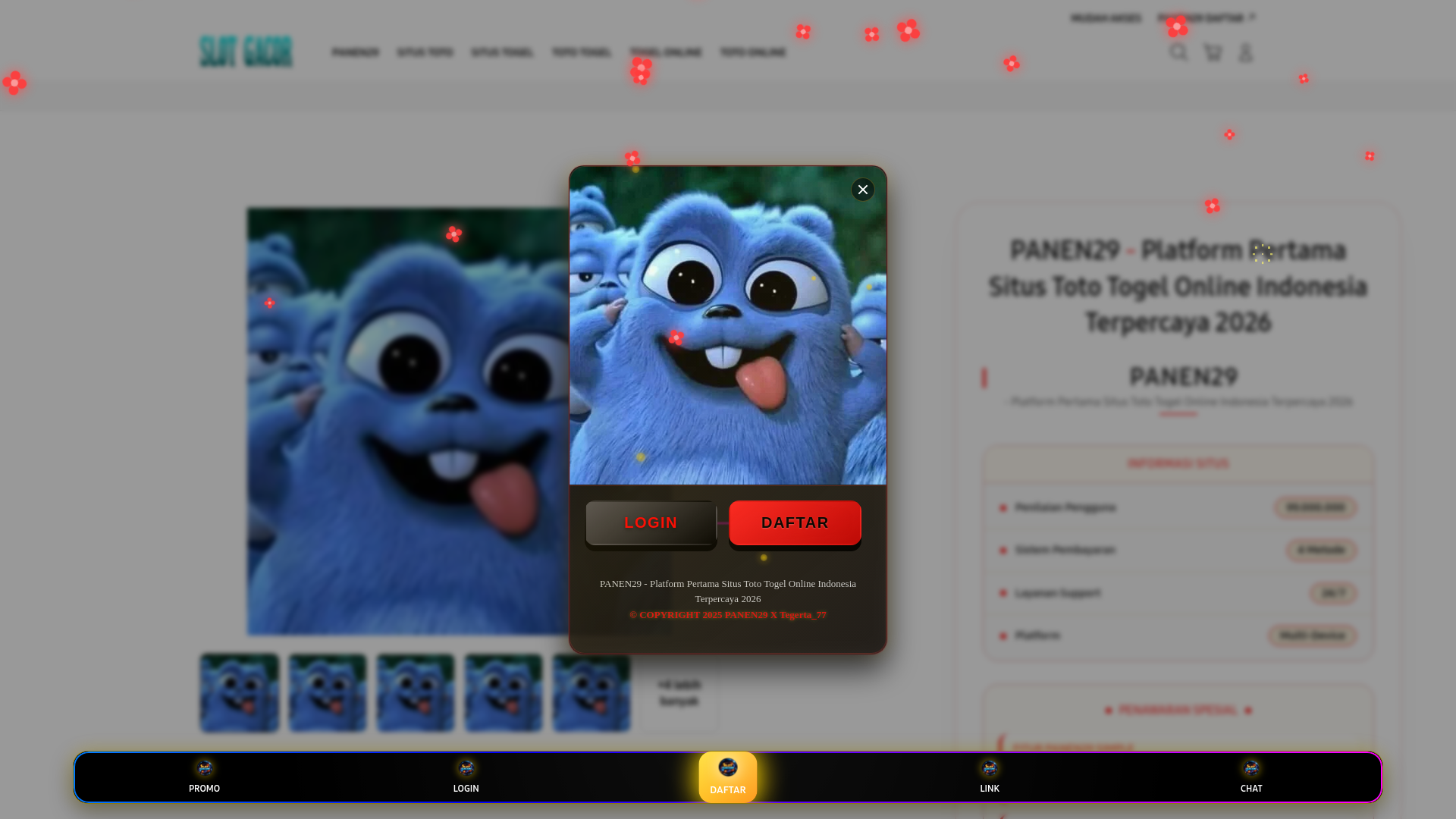Image resolution: width=1456 pixels, height=819 pixels.
Task: Select the first product thumbnail
Action: 240,693
